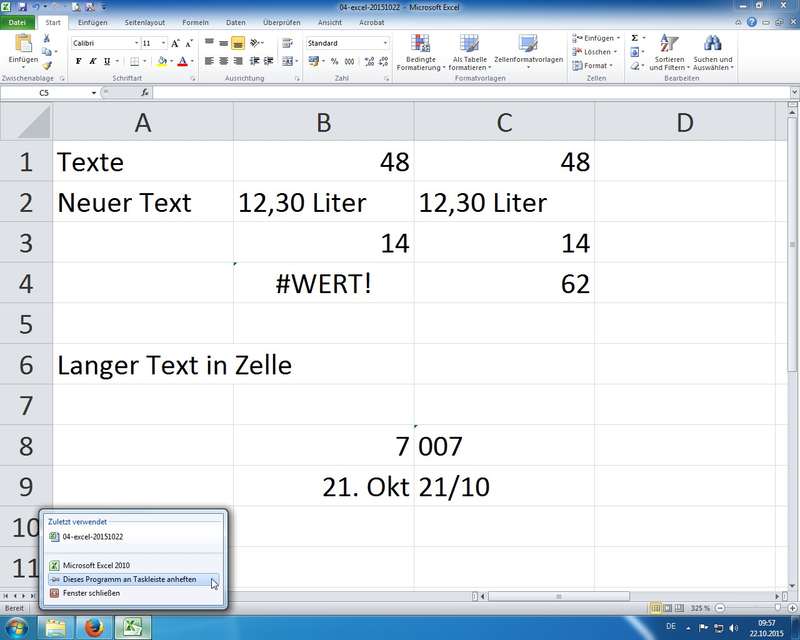
Task: Switch to the Formeln tab
Action: pos(195,22)
